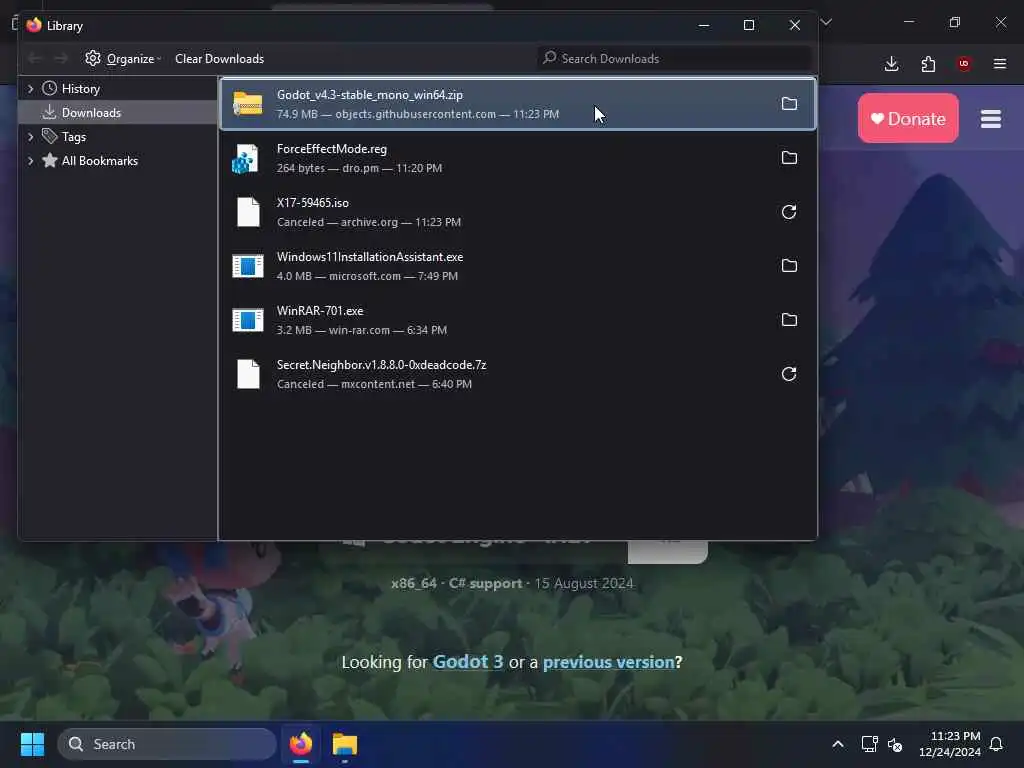Click the Donate button on Godot site
Viewport: 1024px width, 768px height.
tap(908, 118)
